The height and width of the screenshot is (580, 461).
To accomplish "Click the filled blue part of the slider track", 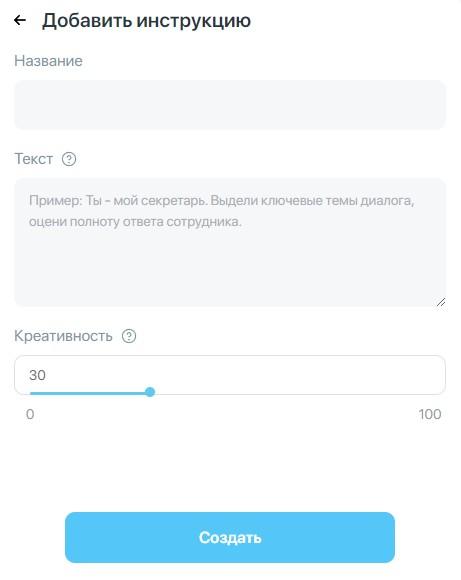I will (x=88, y=393).
